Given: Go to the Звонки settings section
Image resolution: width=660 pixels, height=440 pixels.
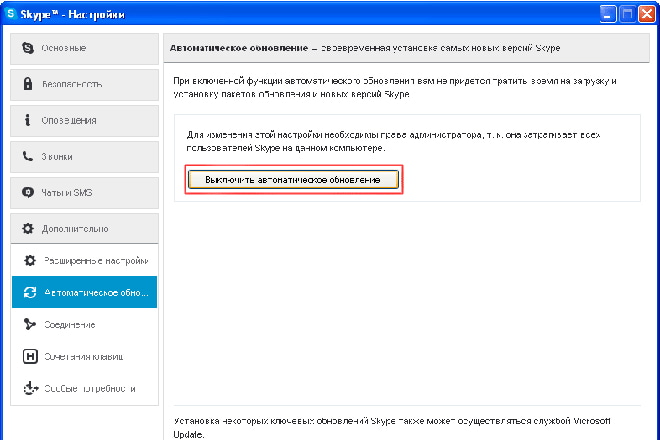Looking at the screenshot, I should pos(84,156).
